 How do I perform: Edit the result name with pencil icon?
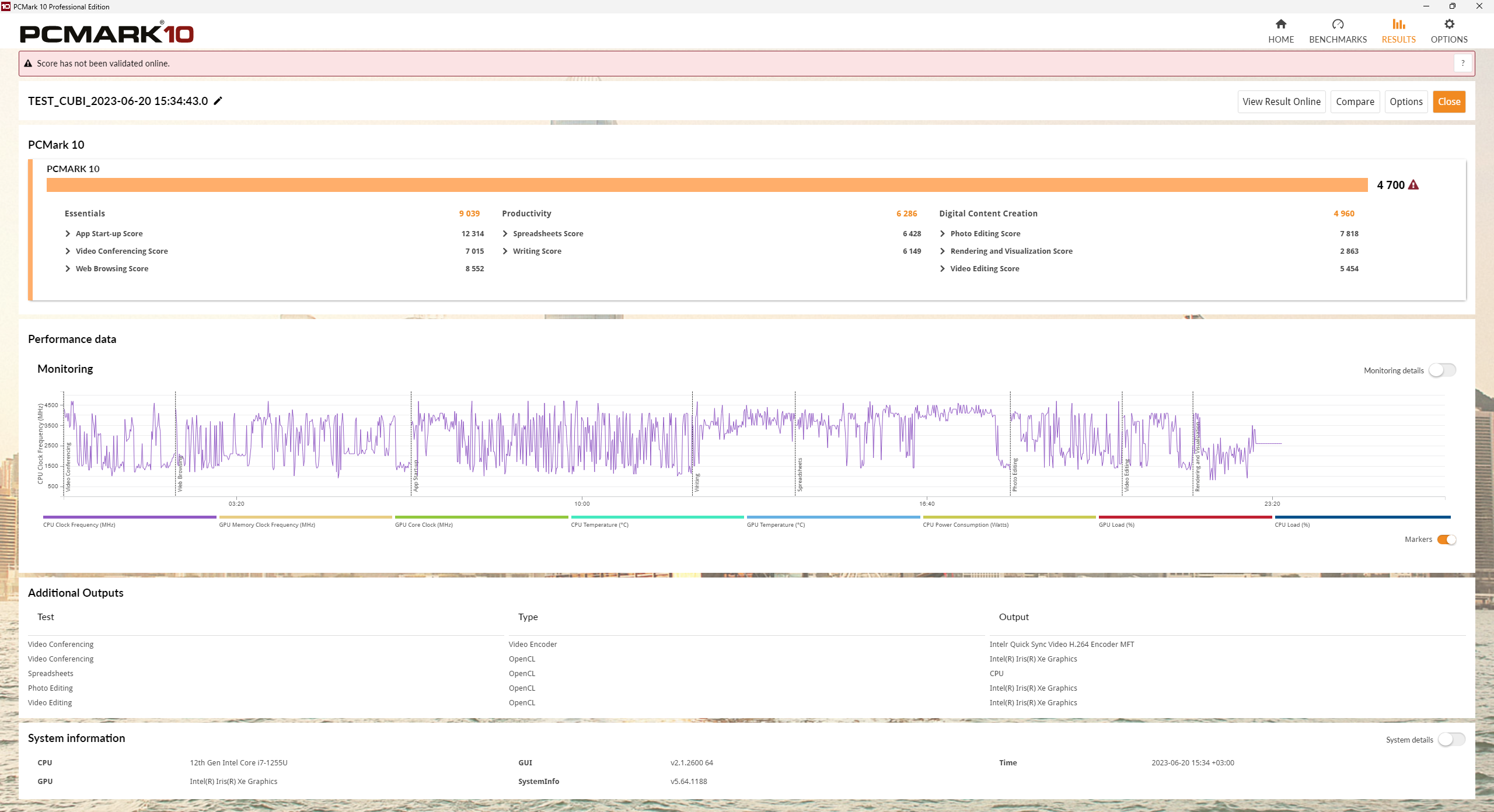[x=218, y=101]
